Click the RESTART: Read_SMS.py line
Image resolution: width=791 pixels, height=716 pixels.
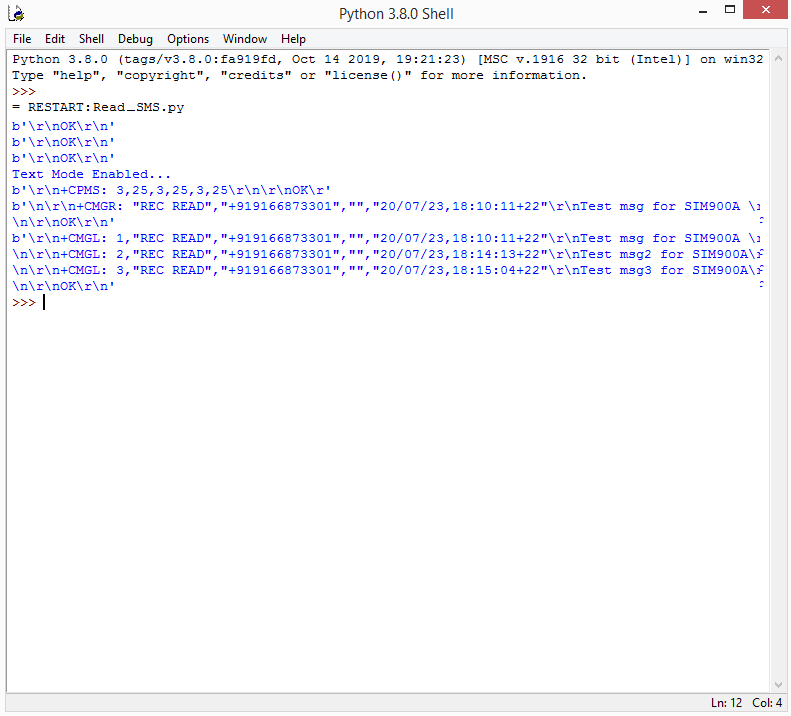coord(98,107)
